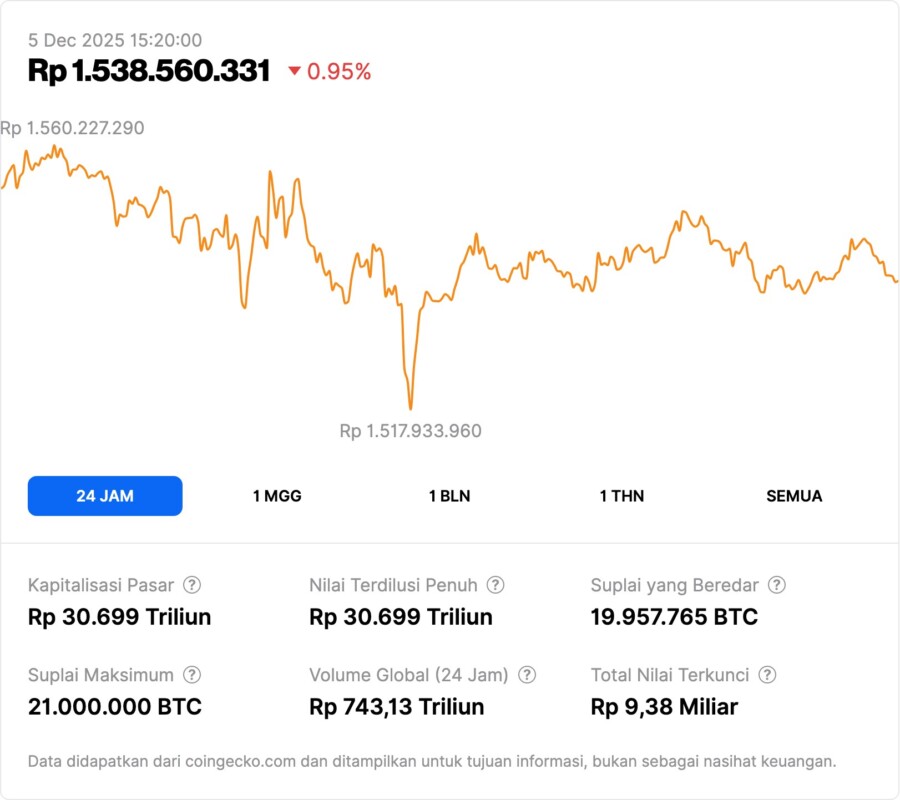Screen dimensions: 900x800
Task: Open help icon for Total Nilai Terkunci
Action: tap(767, 675)
